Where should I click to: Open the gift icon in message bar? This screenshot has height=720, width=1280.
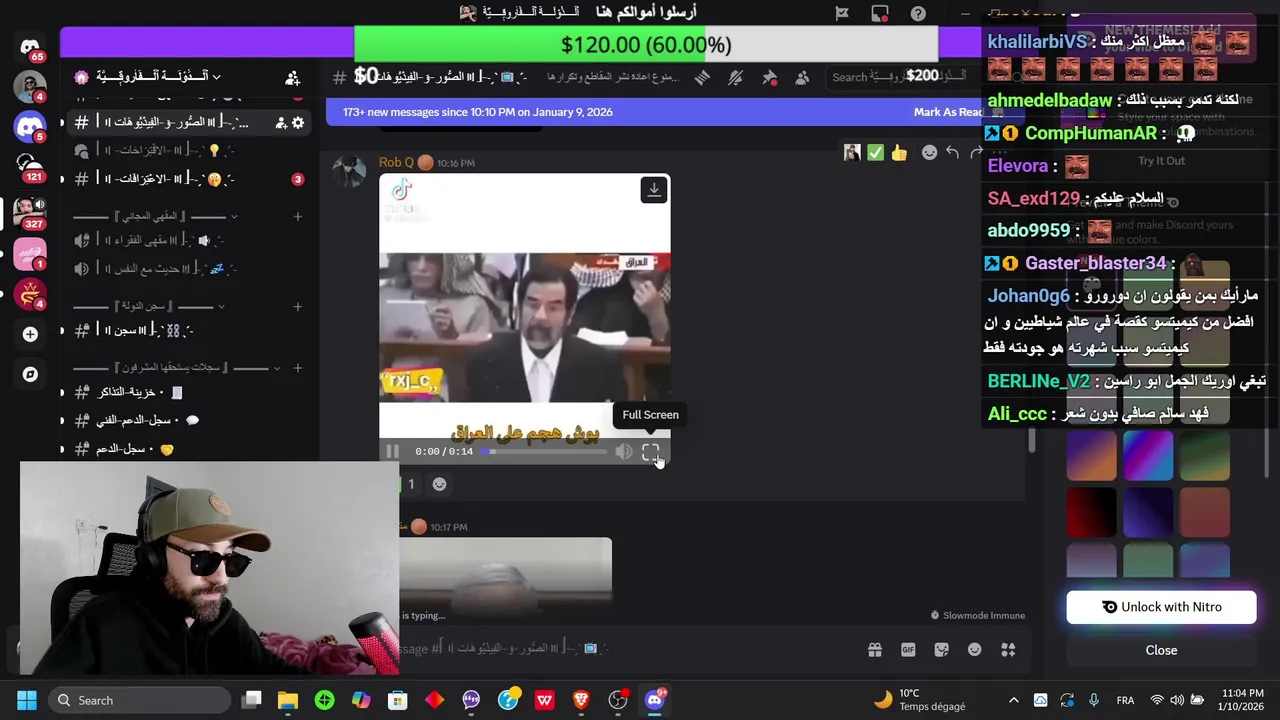(x=875, y=649)
